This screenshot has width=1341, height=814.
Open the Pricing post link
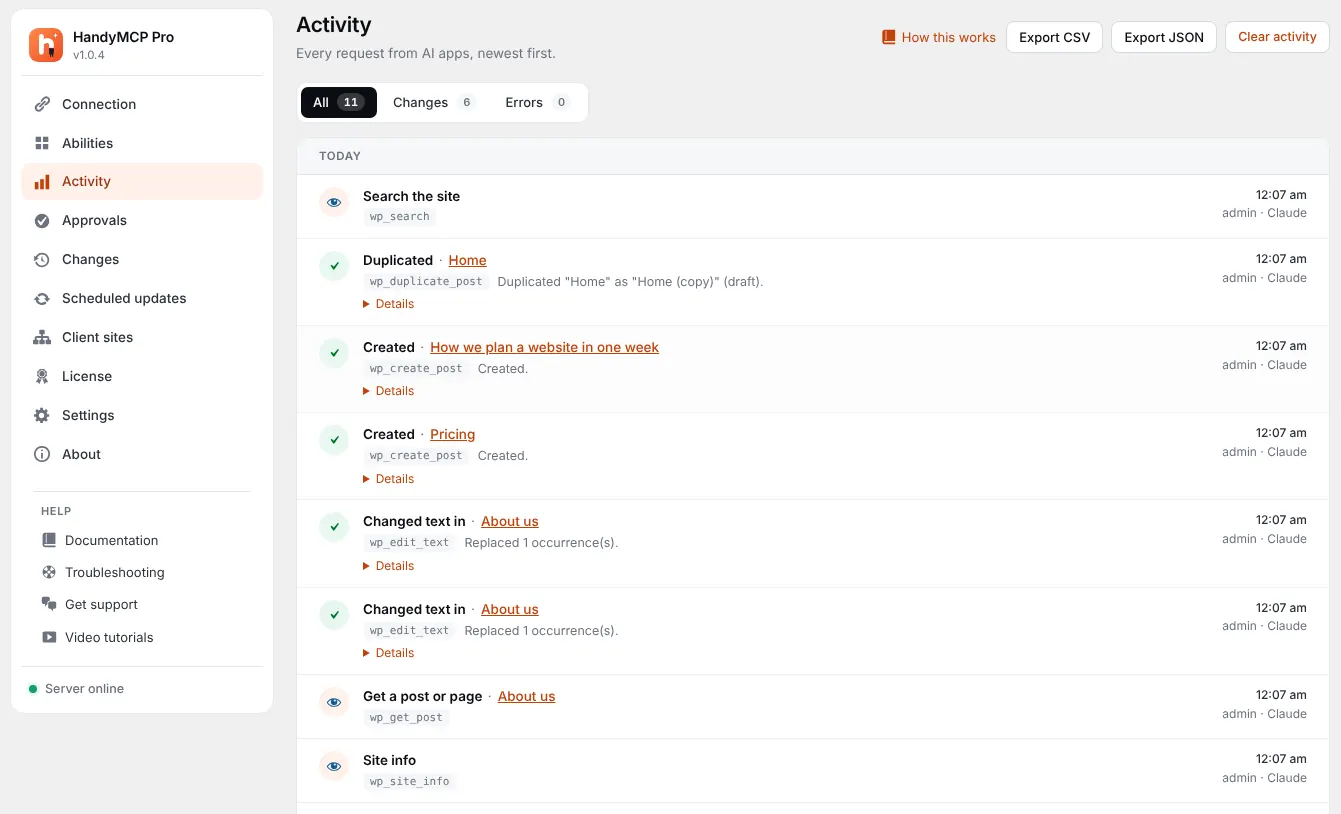tap(453, 434)
